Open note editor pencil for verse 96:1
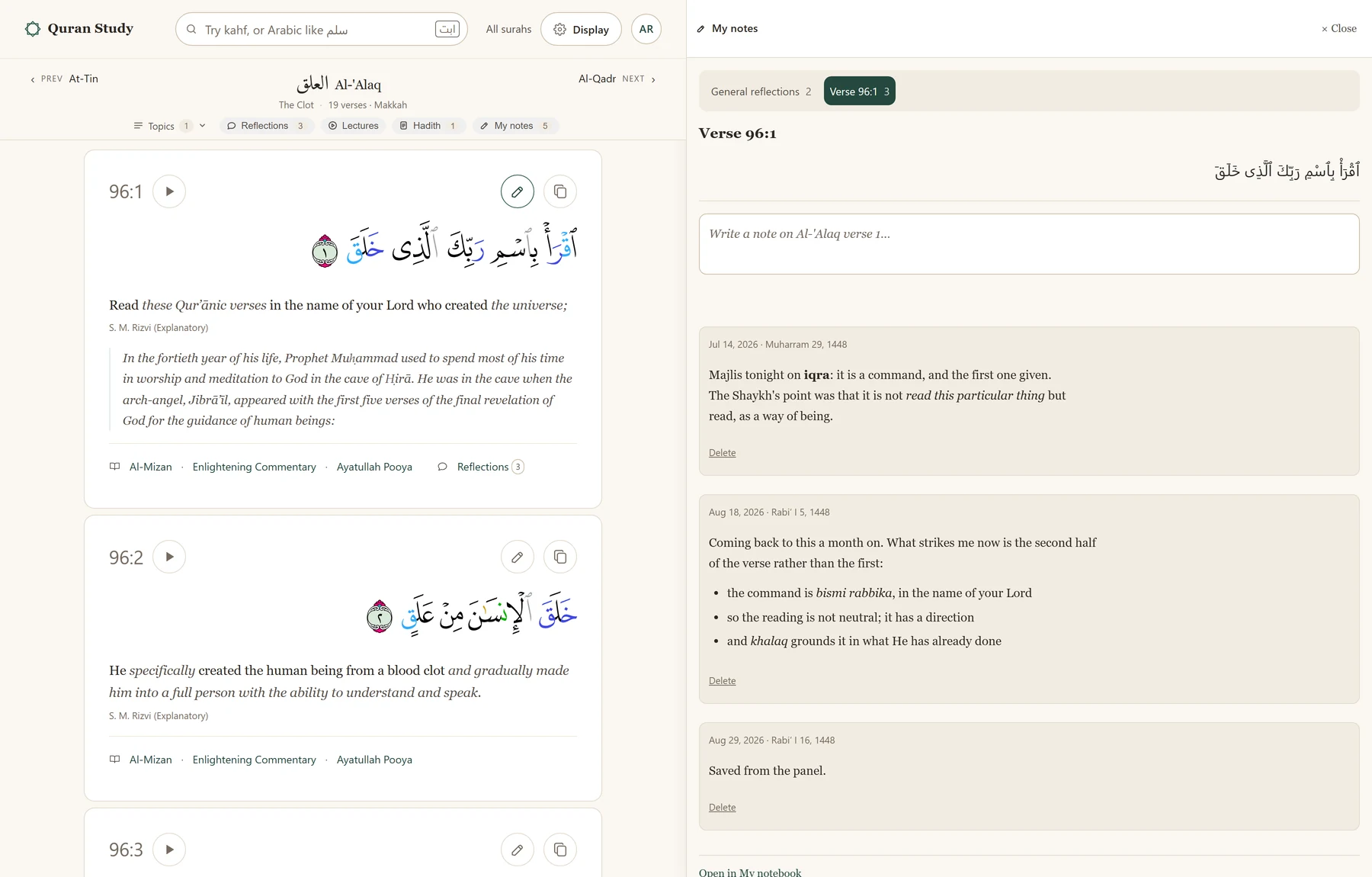1372x877 pixels. coord(518,191)
